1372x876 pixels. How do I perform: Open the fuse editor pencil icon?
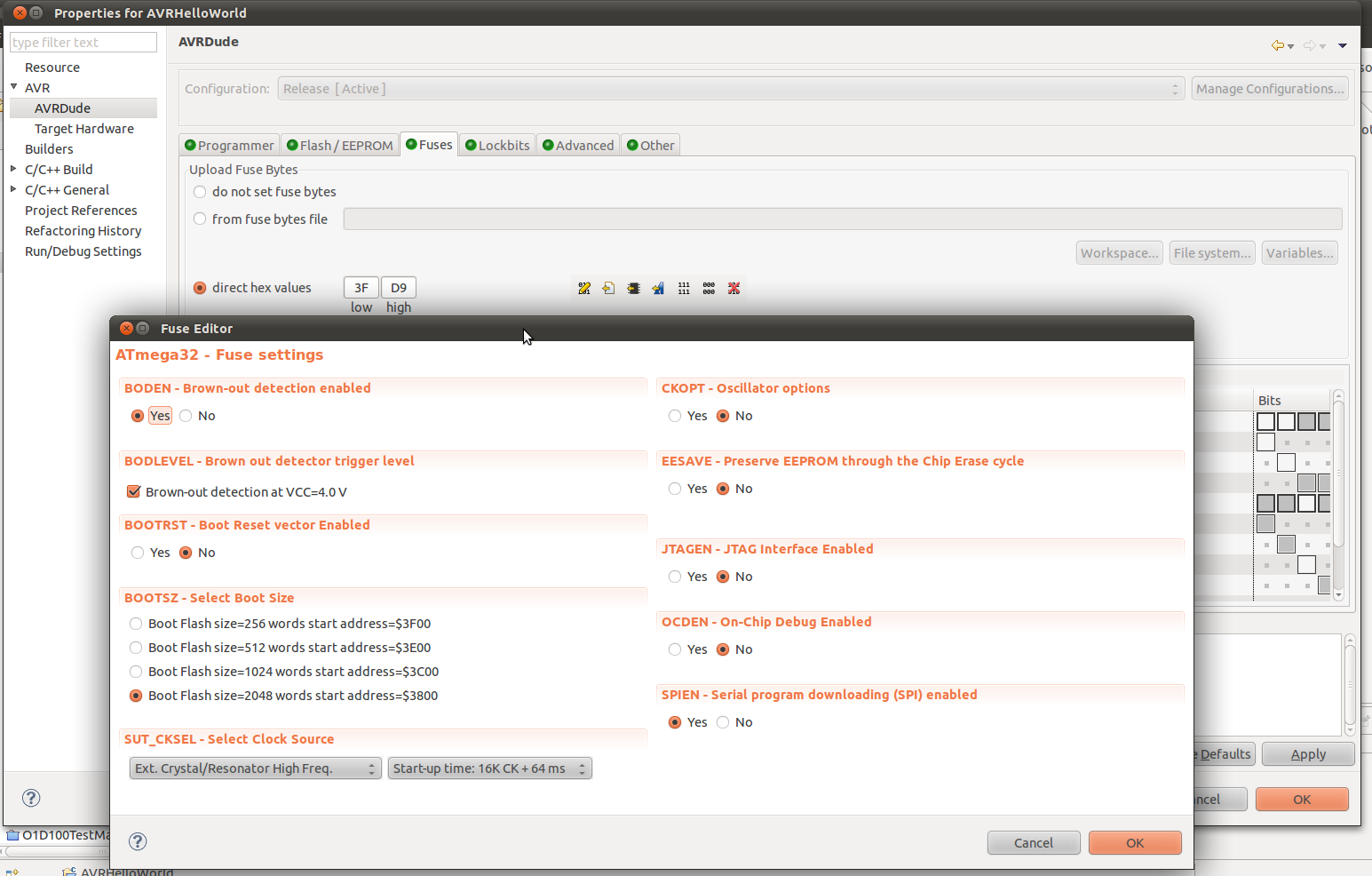584,288
